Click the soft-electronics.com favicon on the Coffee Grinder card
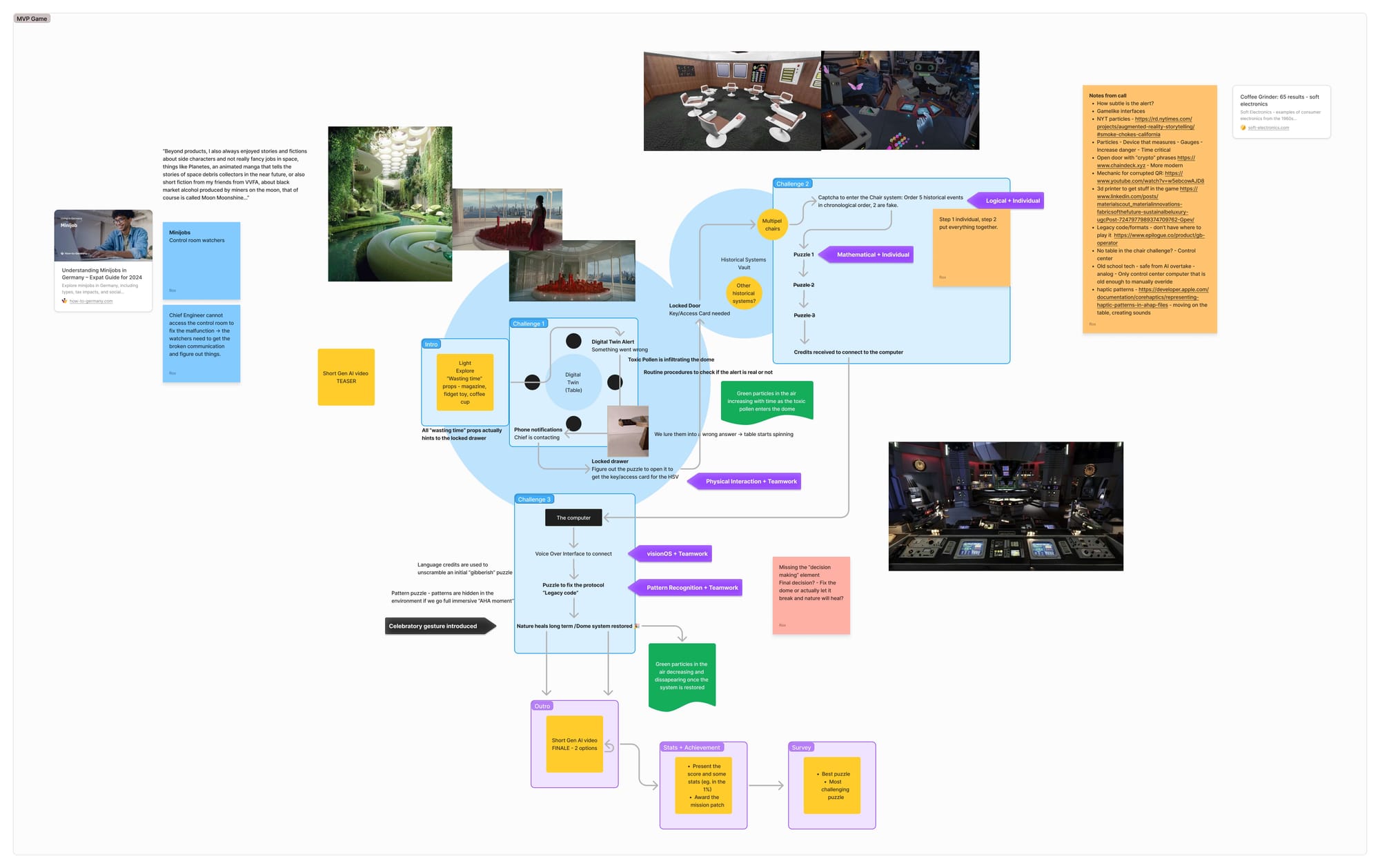The height and width of the screenshot is (868, 1380). point(1243,128)
